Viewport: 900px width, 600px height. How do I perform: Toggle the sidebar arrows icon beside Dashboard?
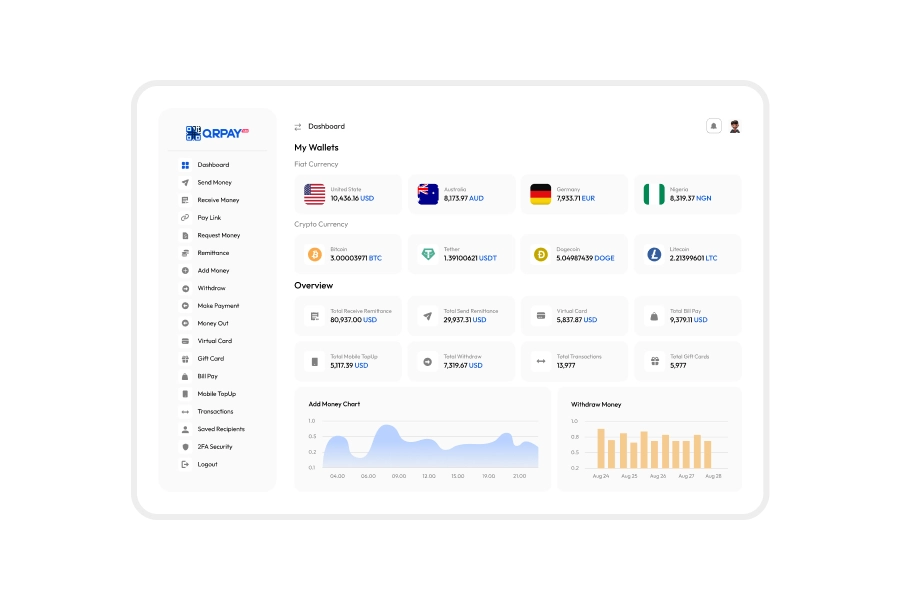(298, 127)
